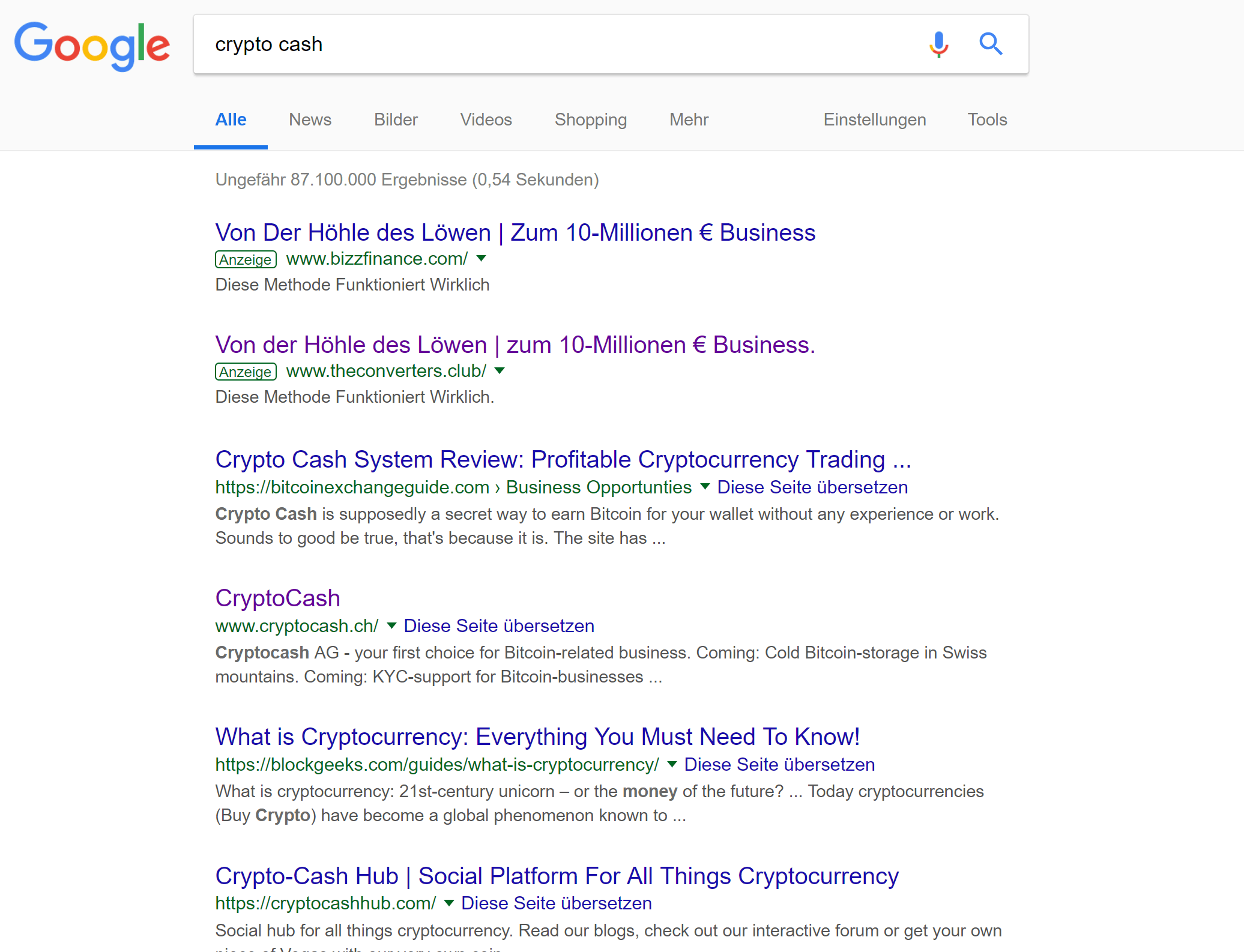Open dropdown arrow next to cryptocashhub.com
The height and width of the screenshot is (952, 1244).
click(x=449, y=903)
